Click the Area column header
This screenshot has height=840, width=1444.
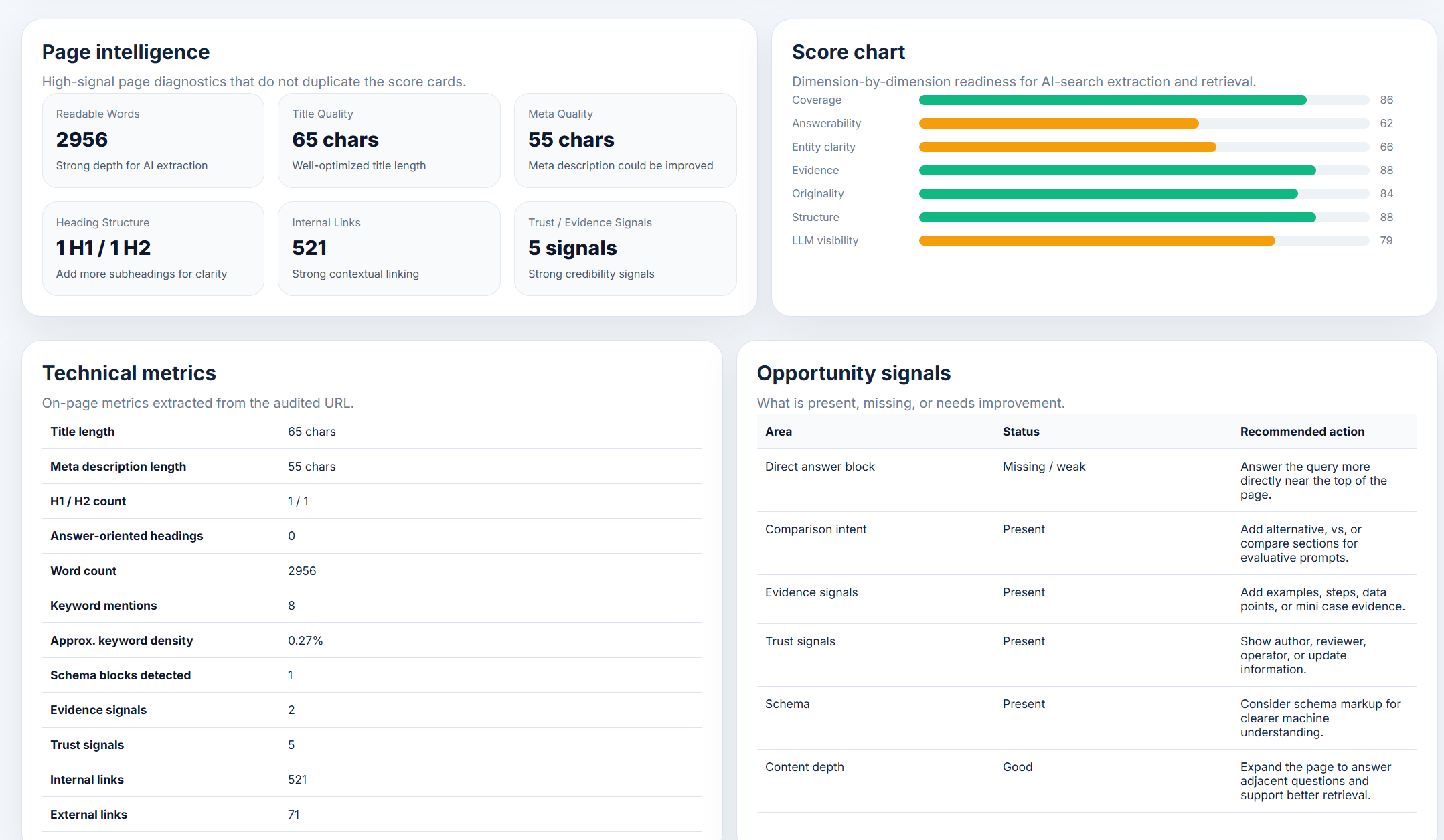[779, 432]
